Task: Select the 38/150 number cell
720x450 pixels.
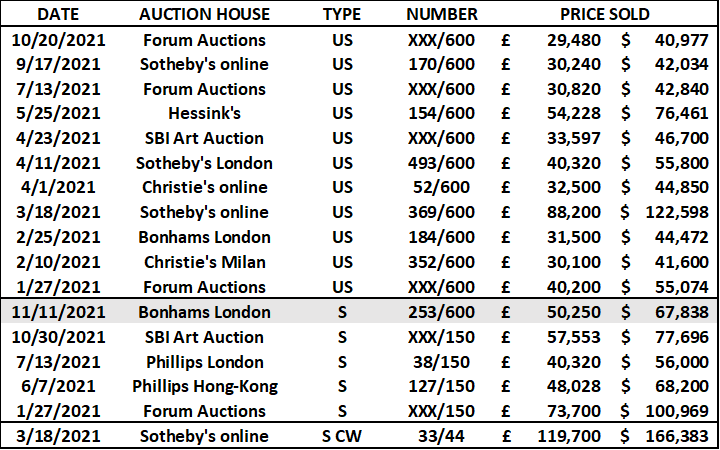Action: [442, 361]
